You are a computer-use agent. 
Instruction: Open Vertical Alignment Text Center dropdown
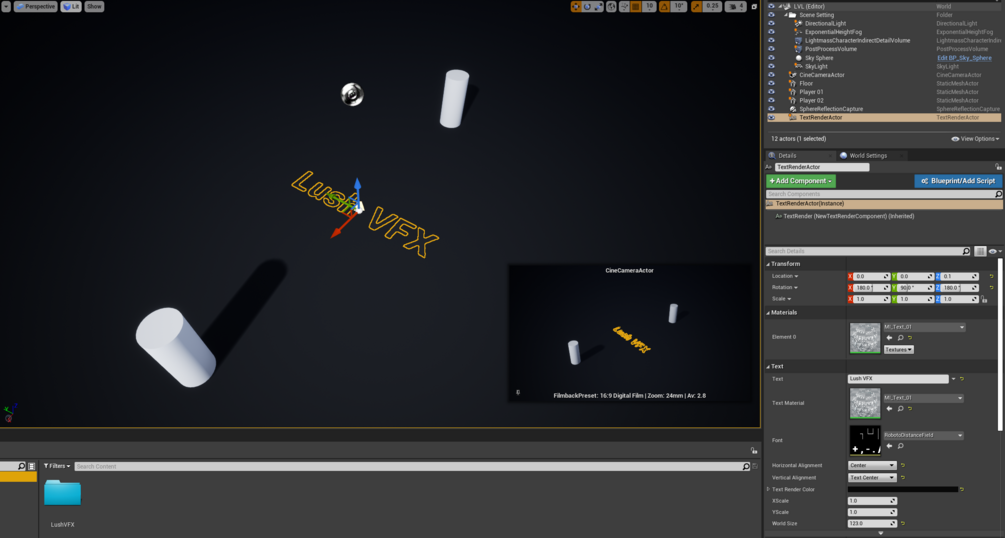872,478
